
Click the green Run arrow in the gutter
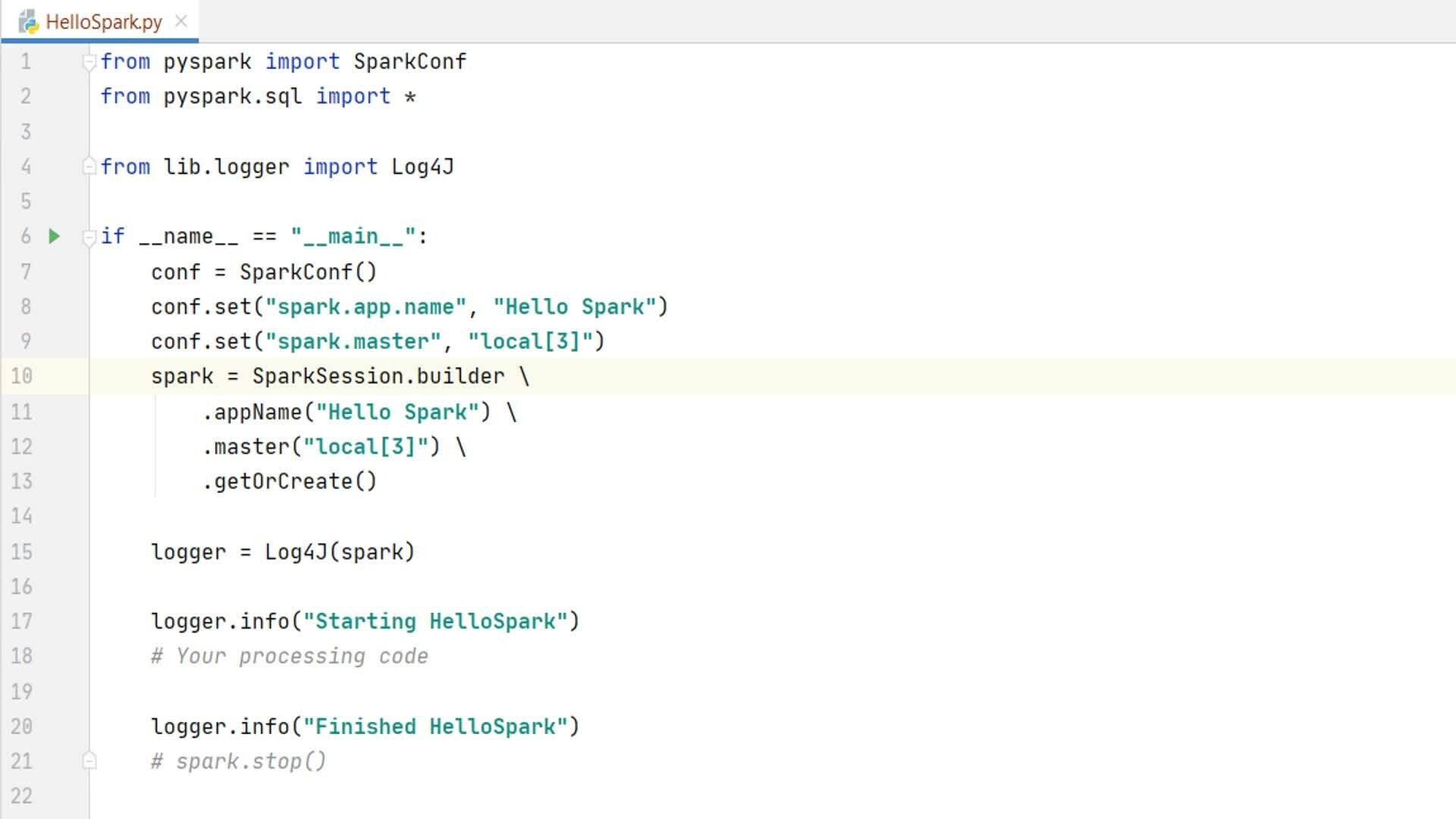click(x=54, y=237)
